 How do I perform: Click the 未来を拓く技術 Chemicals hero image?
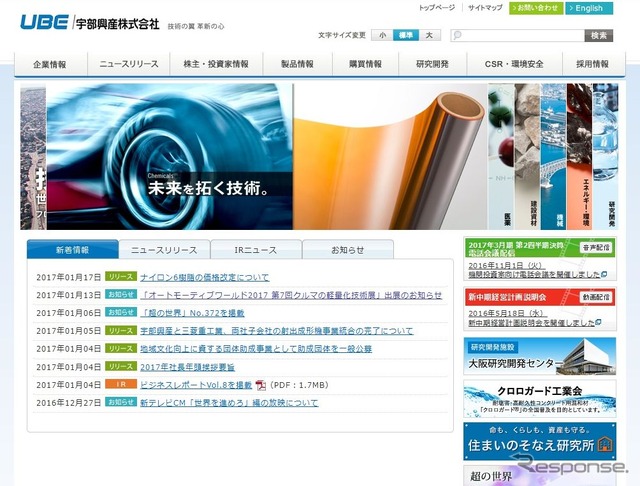(x=169, y=157)
